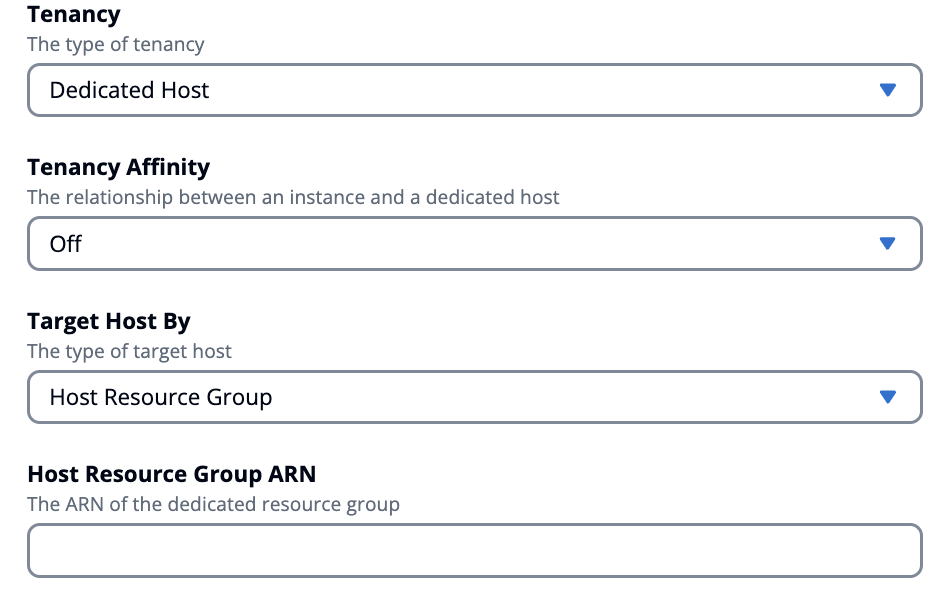Click the Host Resource Group ARN label
The width and height of the screenshot is (952, 596).
(171, 474)
